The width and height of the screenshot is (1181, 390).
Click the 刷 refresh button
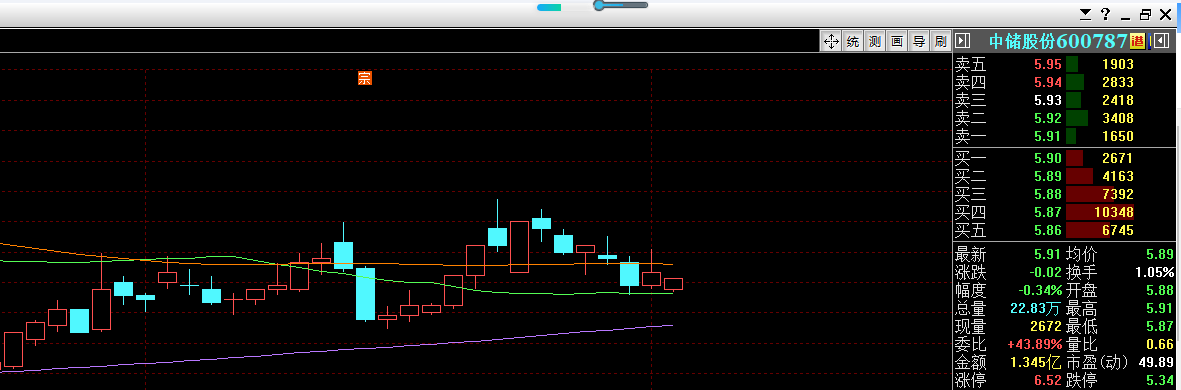click(x=940, y=41)
